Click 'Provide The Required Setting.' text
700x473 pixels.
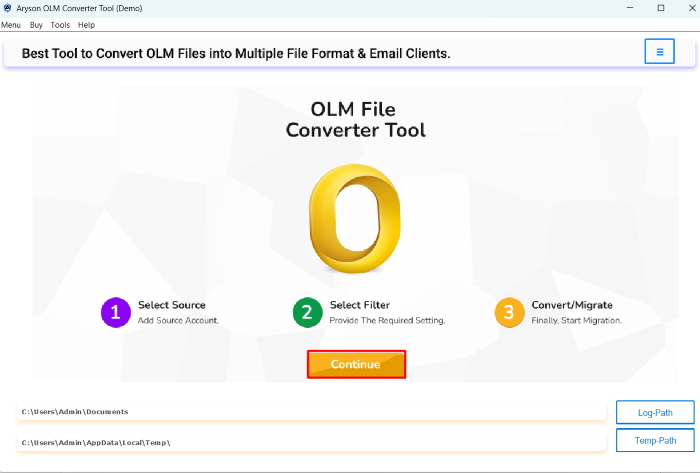point(388,320)
